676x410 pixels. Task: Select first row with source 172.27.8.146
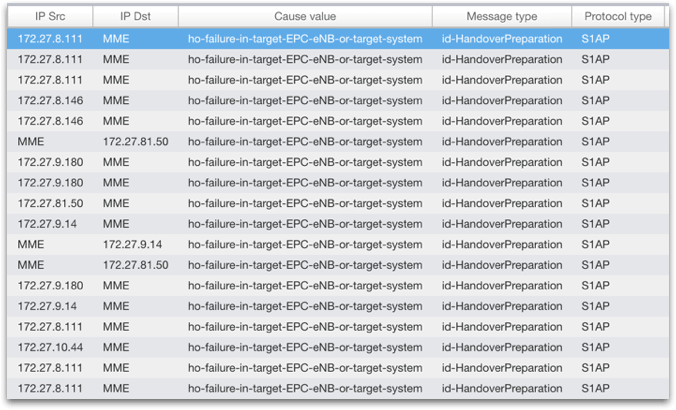click(x=49, y=100)
